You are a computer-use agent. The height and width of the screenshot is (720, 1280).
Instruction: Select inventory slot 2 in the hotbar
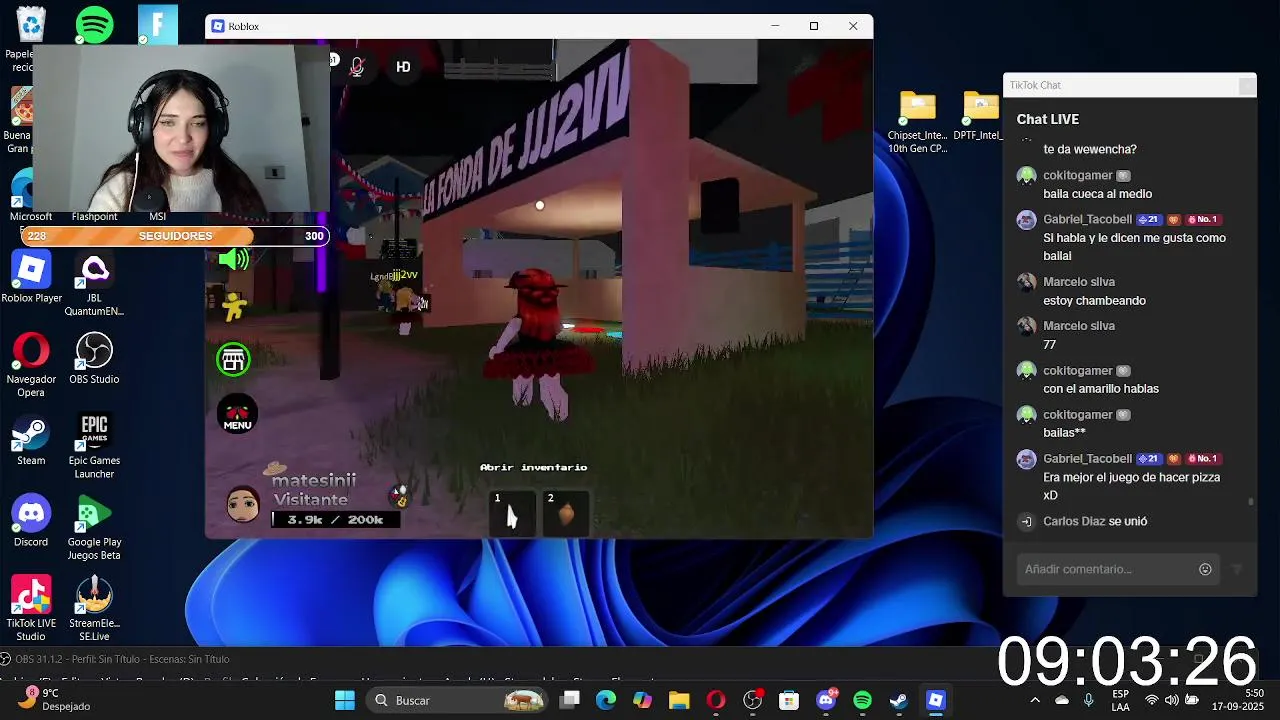tap(565, 512)
